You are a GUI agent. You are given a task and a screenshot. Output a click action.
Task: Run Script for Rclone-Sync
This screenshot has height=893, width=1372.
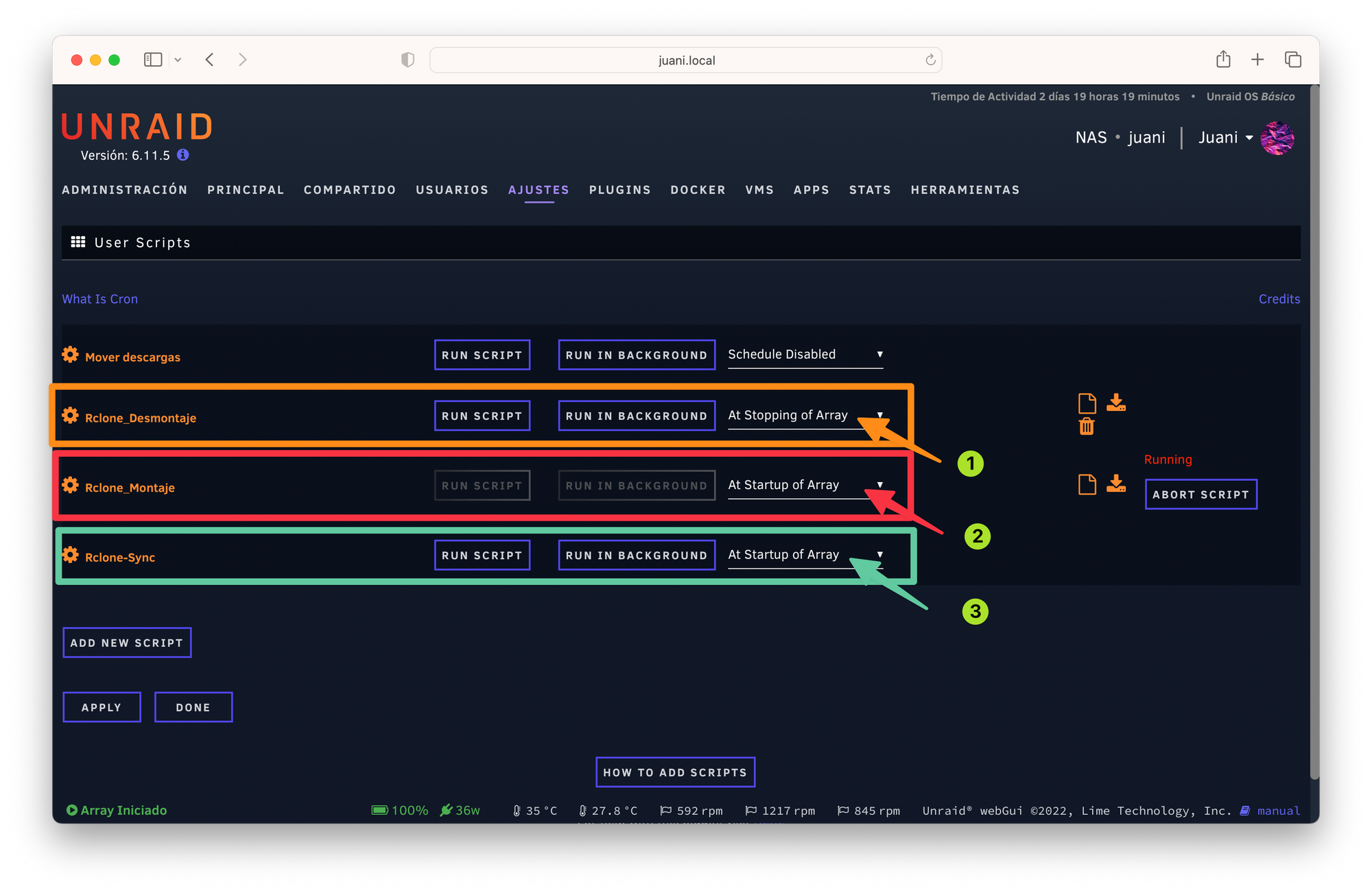click(482, 555)
